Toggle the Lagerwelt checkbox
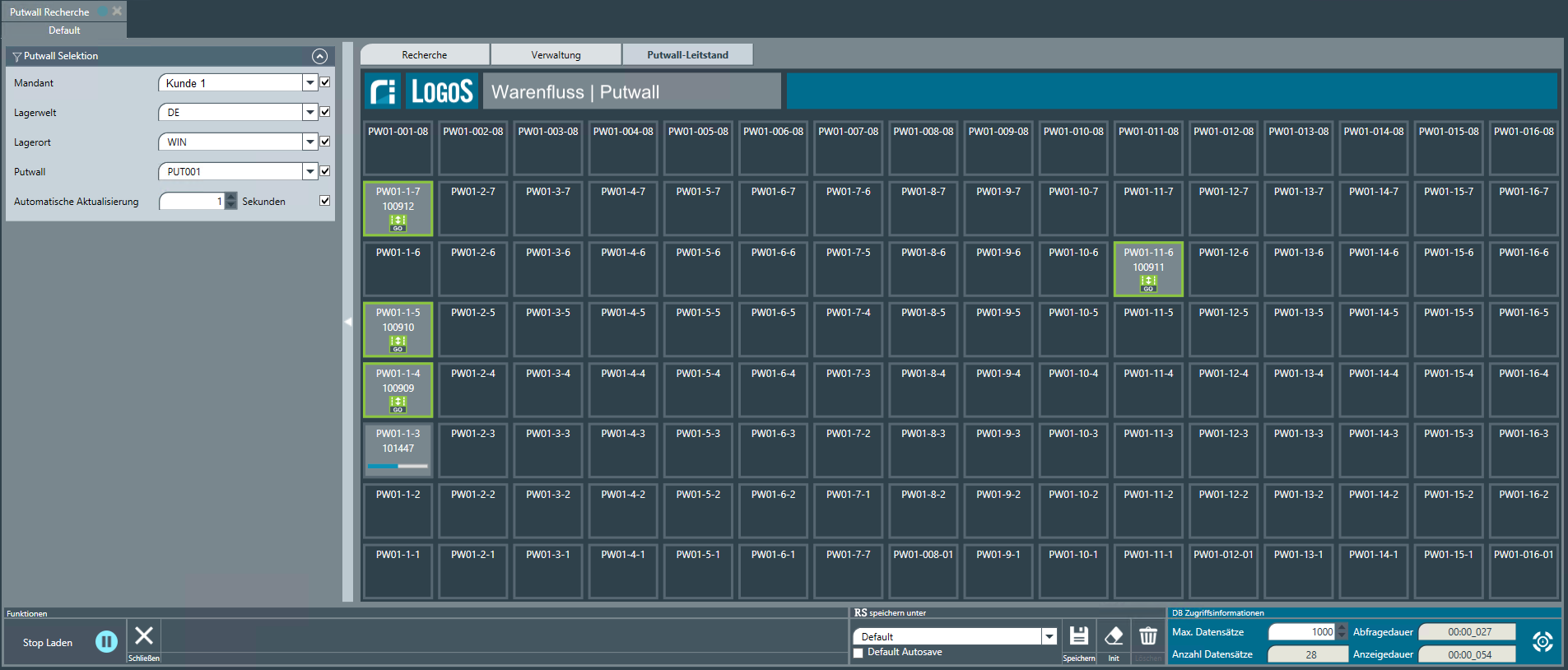Image resolution: width=1568 pixels, height=670 pixels. [x=325, y=112]
